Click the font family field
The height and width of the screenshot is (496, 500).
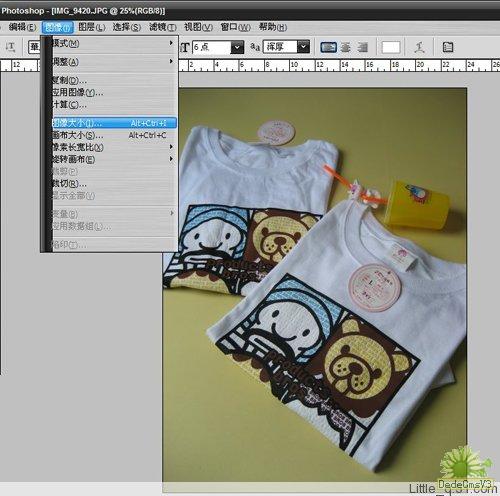point(34,47)
